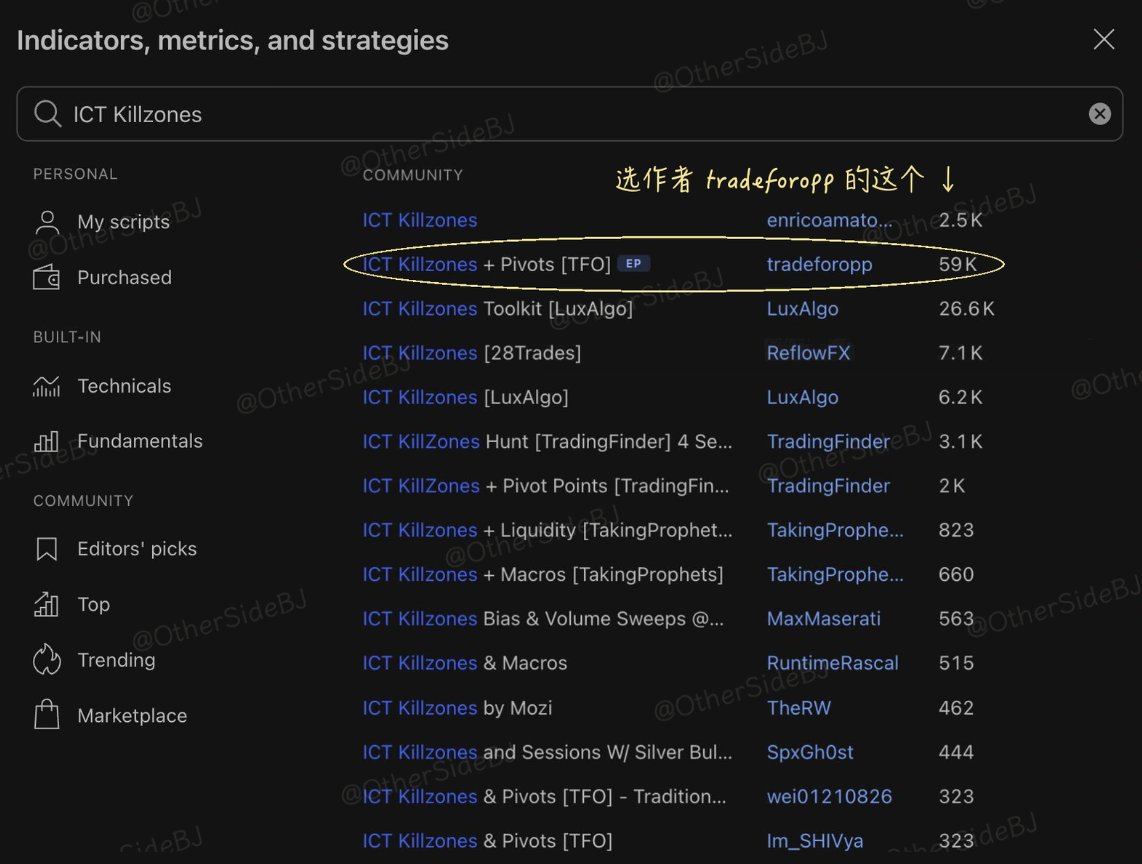1142x864 pixels.
Task: Open author tradeforopp profile
Action: coord(819,264)
